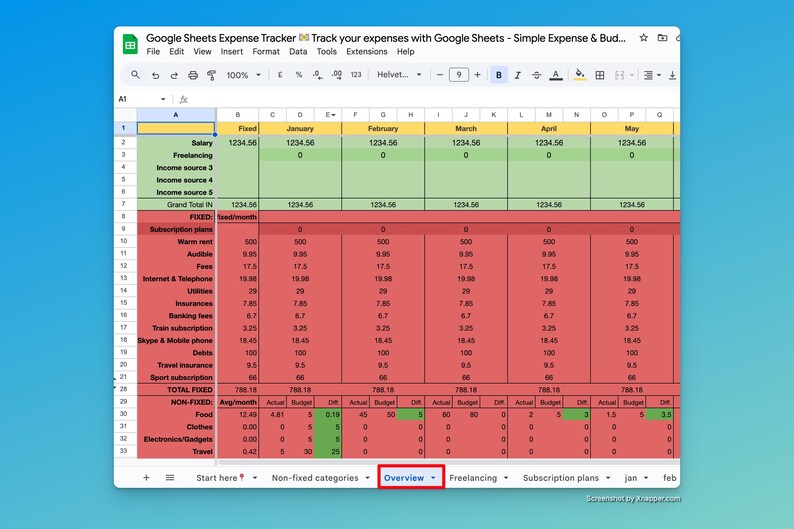794x529 pixels.
Task: Switch to the Freelancing sheet tab
Action: [473, 477]
